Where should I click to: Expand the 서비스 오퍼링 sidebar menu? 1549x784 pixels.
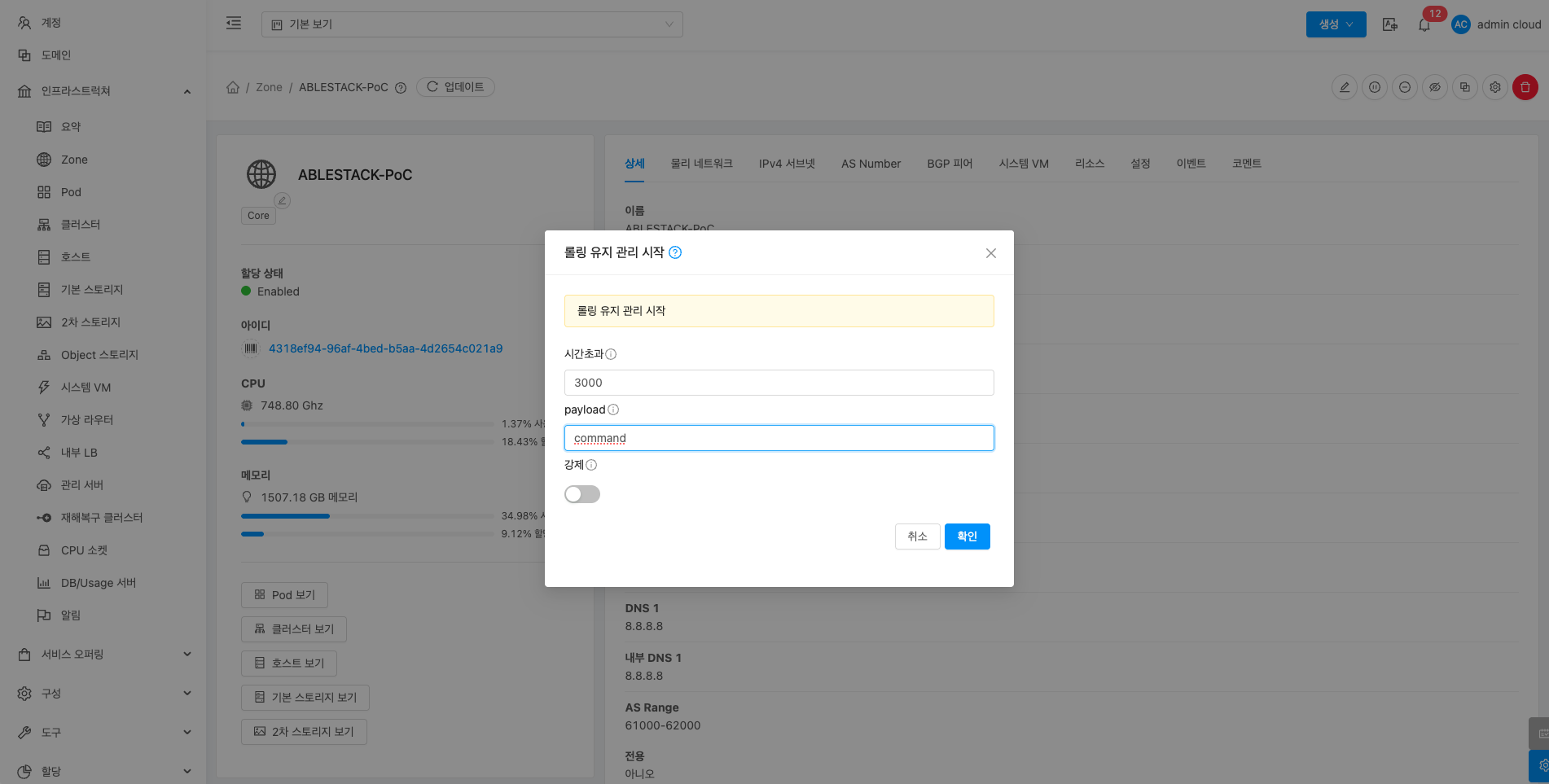click(103, 655)
